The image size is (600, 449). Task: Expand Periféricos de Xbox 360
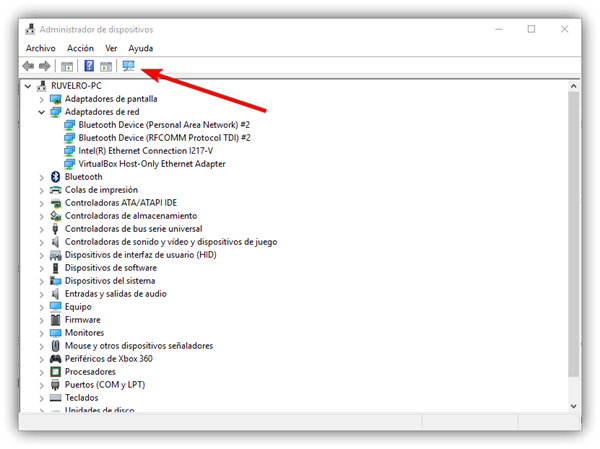(41, 360)
